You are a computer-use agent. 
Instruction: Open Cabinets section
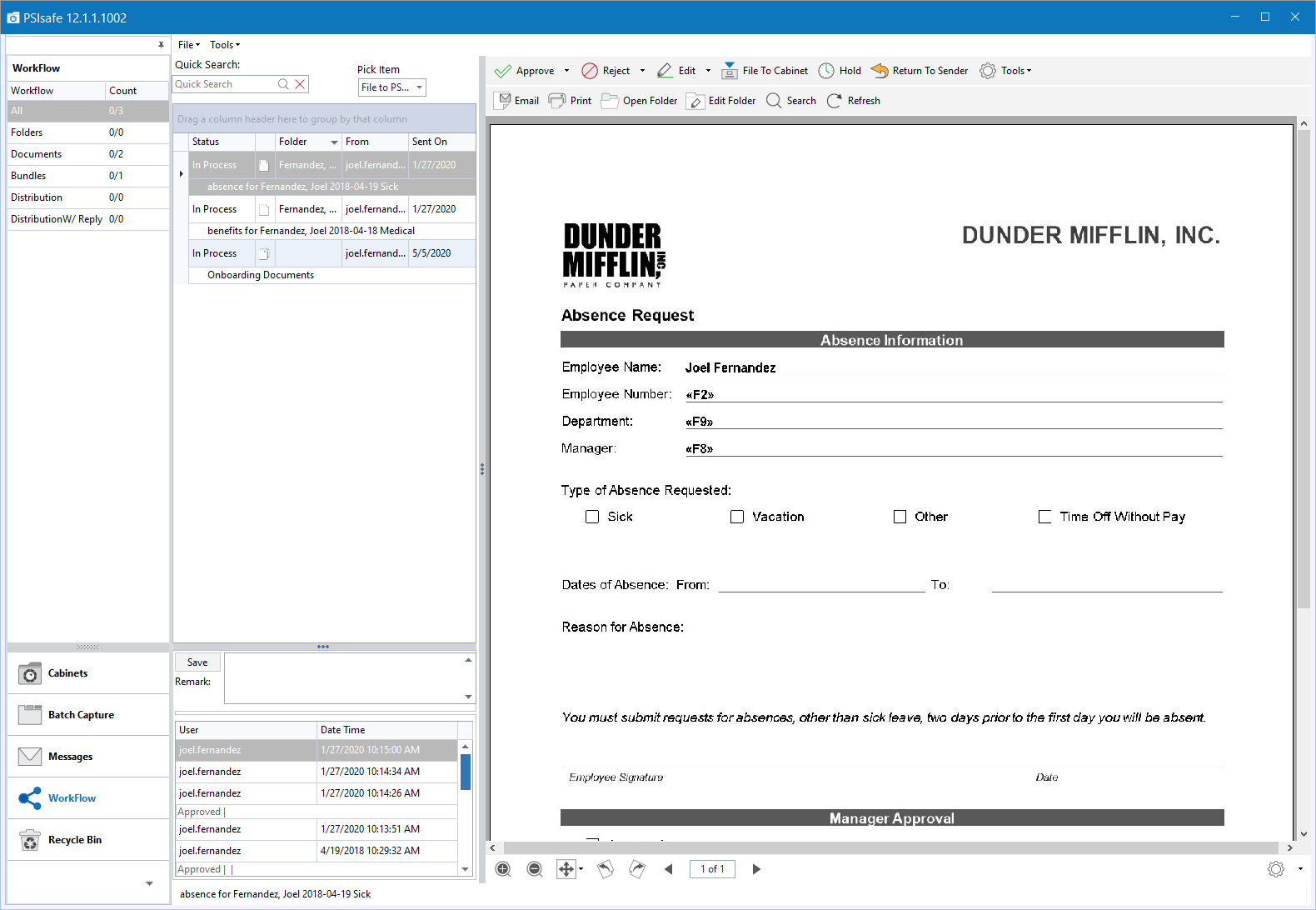point(88,673)
